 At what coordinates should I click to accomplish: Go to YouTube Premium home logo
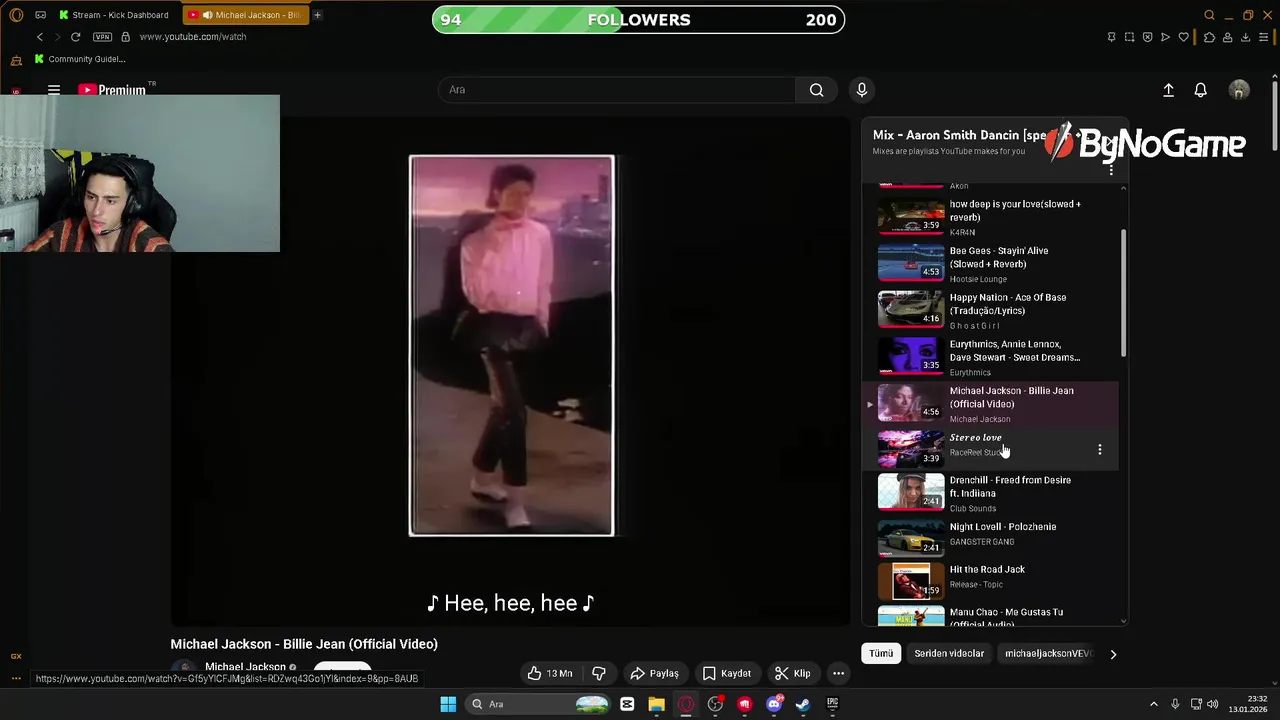click(x=112, y=90)
